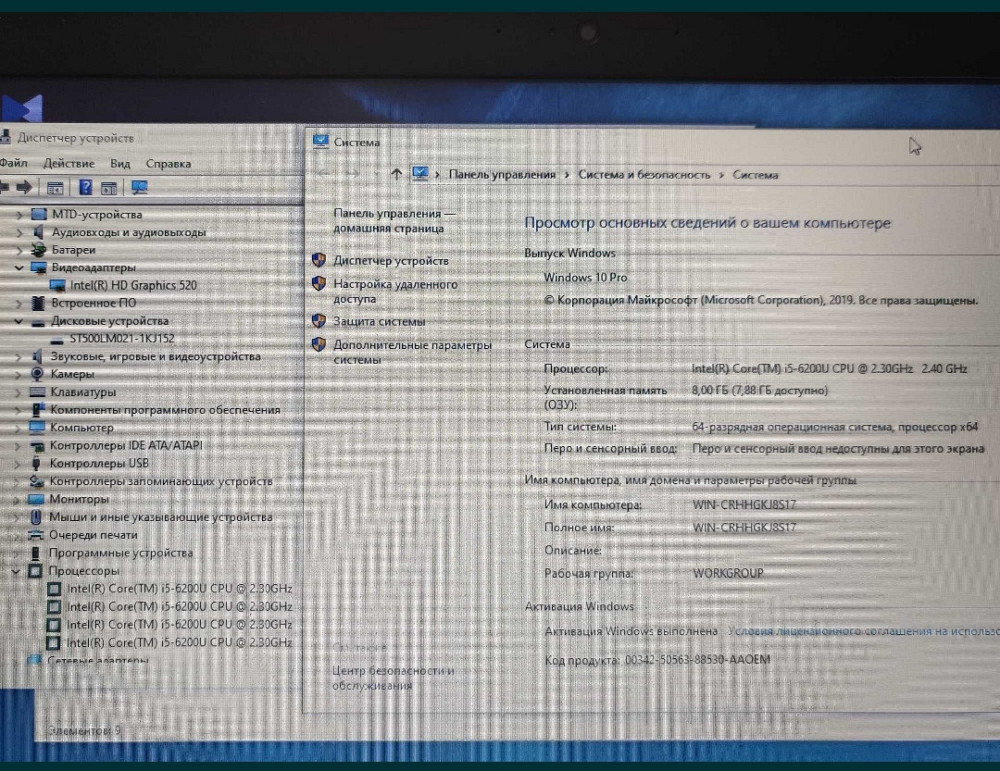The width and height of the screenshot is (1000, 771).
Task: Select the ST500LM021-1KJ152 disk drive
Action: (x=121, y=338)
